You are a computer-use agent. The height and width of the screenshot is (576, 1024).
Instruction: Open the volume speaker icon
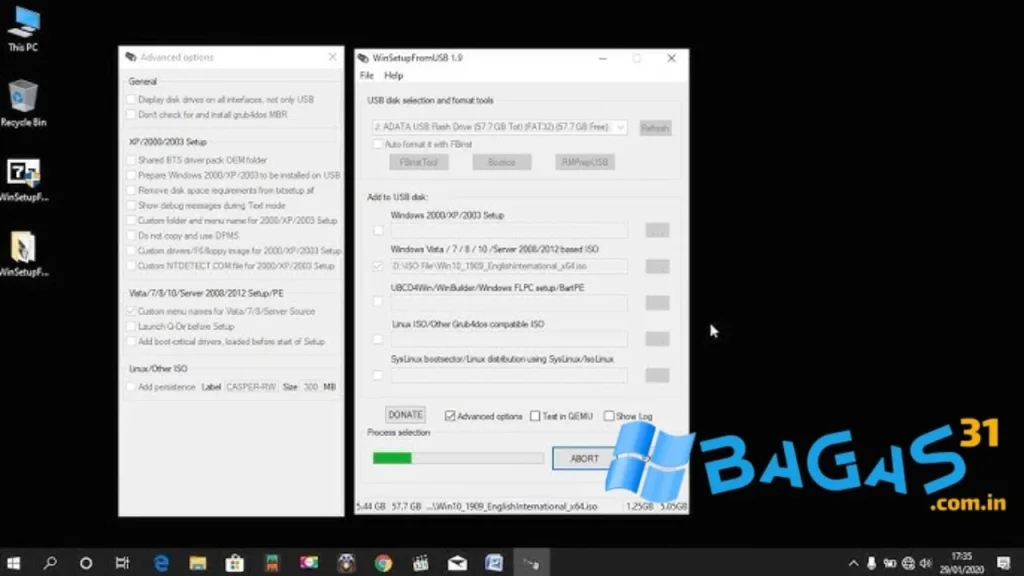coord(925,563)
